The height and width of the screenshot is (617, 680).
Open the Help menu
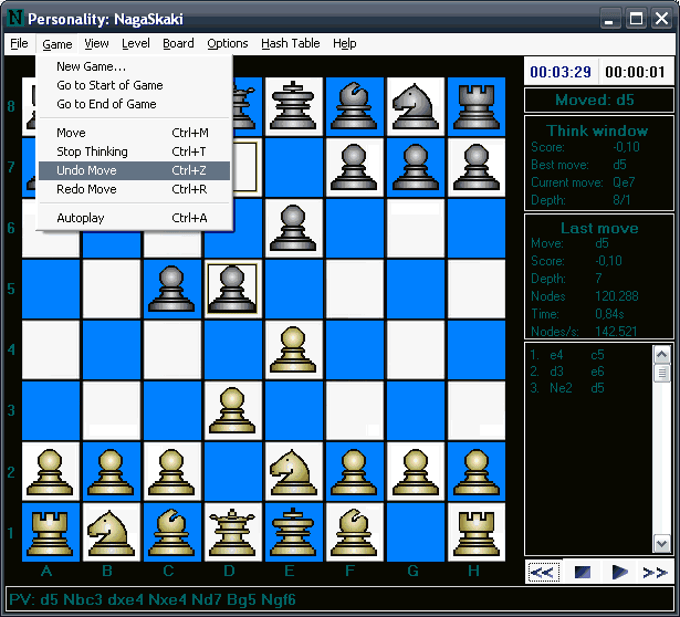pos(345,44)
